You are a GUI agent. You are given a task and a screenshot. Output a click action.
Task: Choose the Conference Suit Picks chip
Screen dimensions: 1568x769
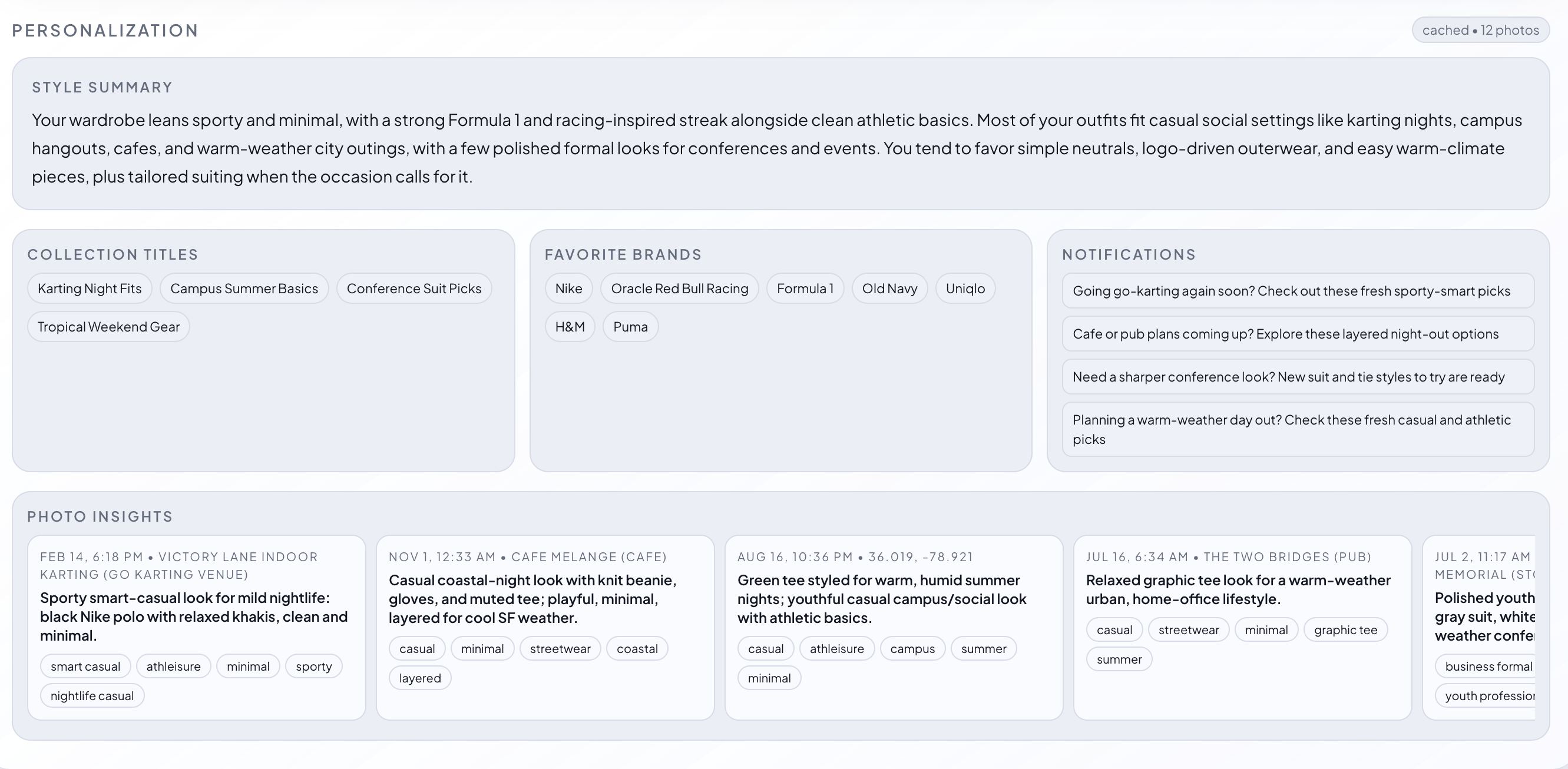(x=413, y=289)
